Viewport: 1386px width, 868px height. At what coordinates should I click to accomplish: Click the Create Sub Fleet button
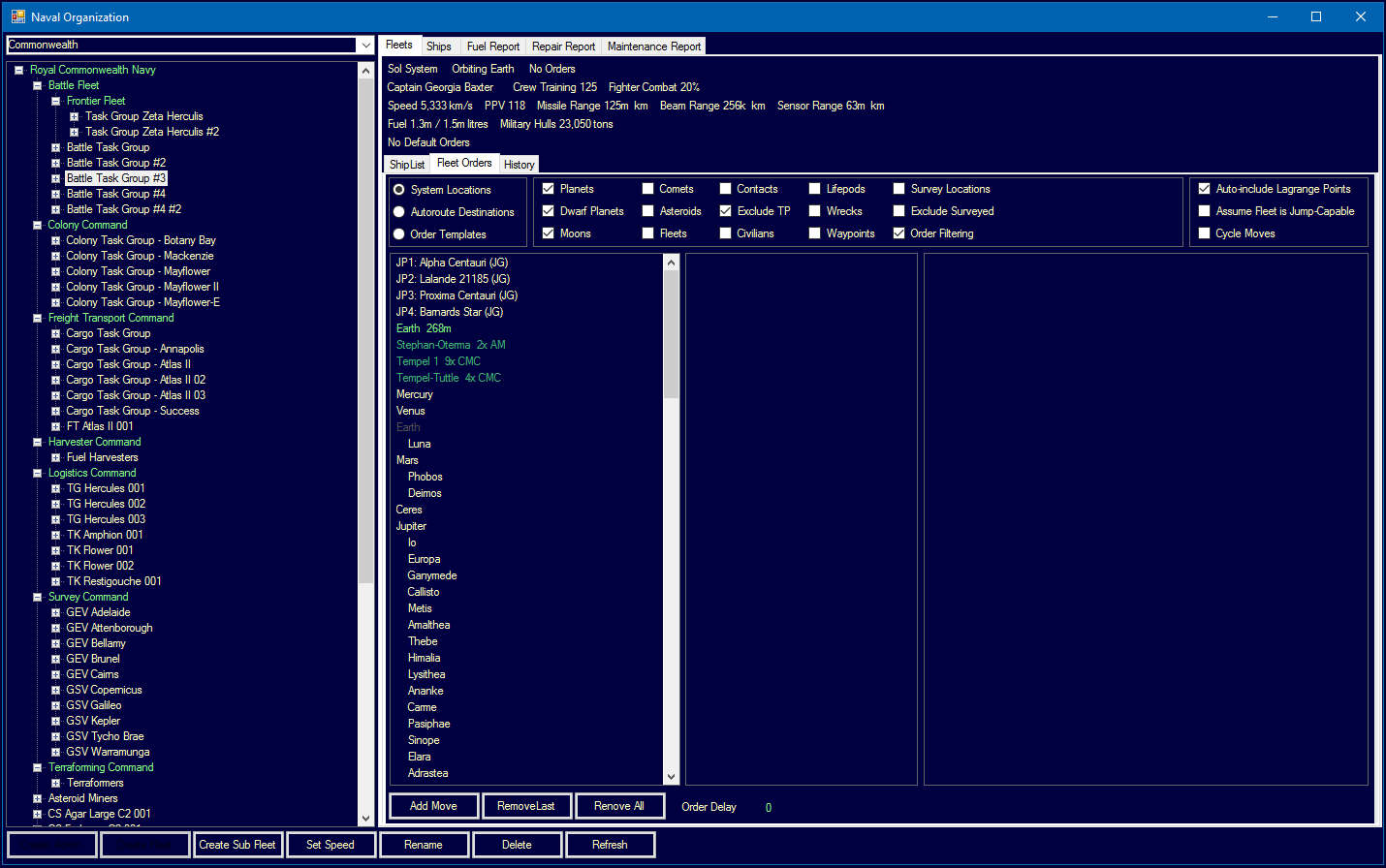[237, 845]
